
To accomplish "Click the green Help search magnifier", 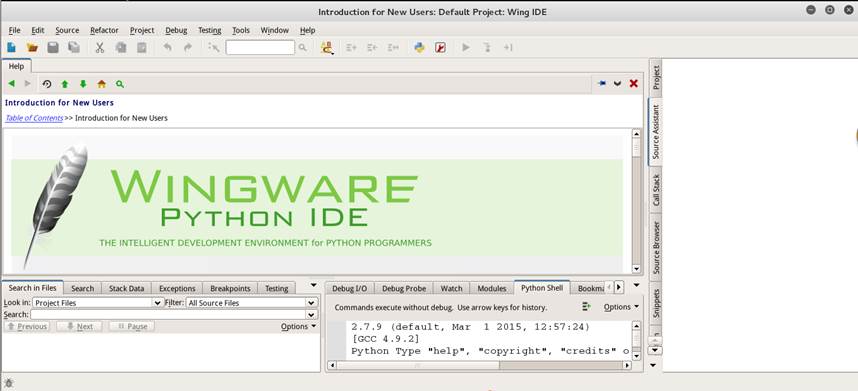I will click(120, 84).
